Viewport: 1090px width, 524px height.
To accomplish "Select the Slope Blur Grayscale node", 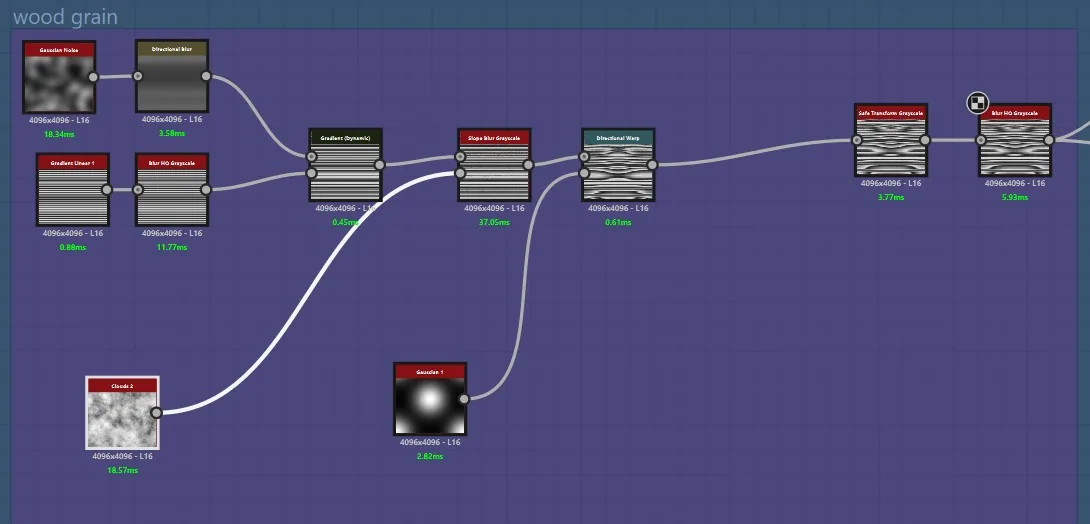I will click(494, 165).
